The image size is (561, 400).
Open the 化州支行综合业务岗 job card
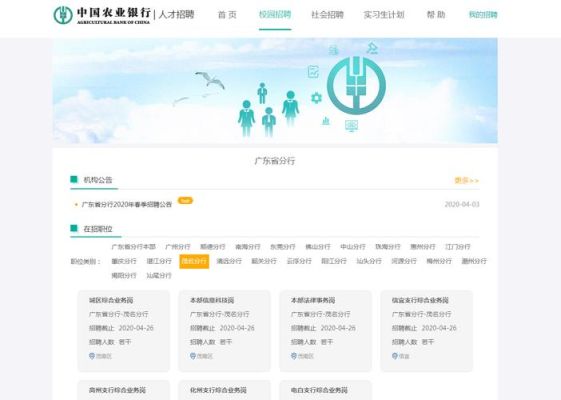tap(225, 390)
